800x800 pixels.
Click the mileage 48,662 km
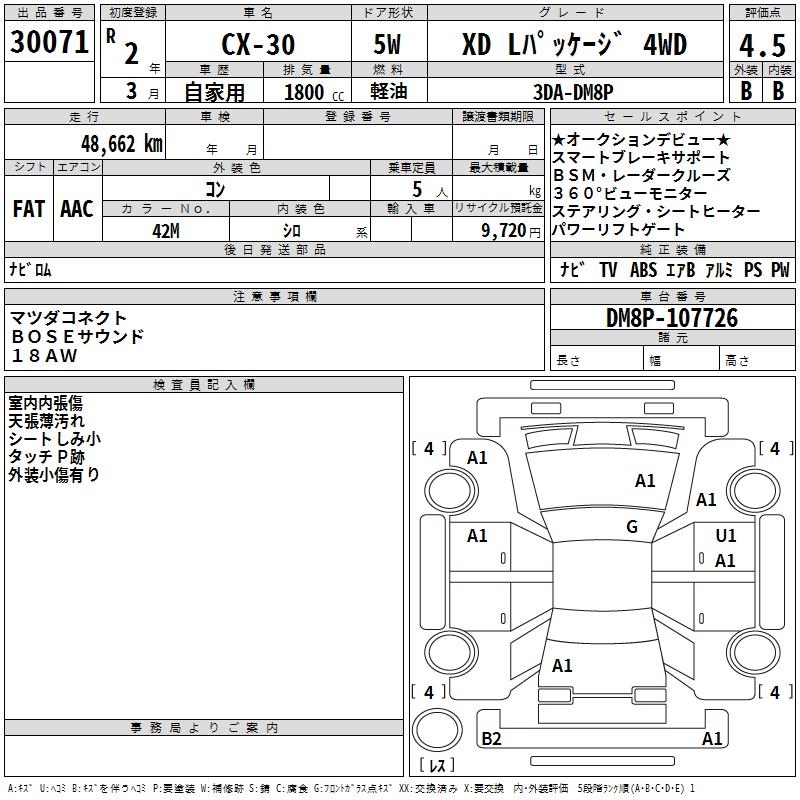[x=122, y=144]
